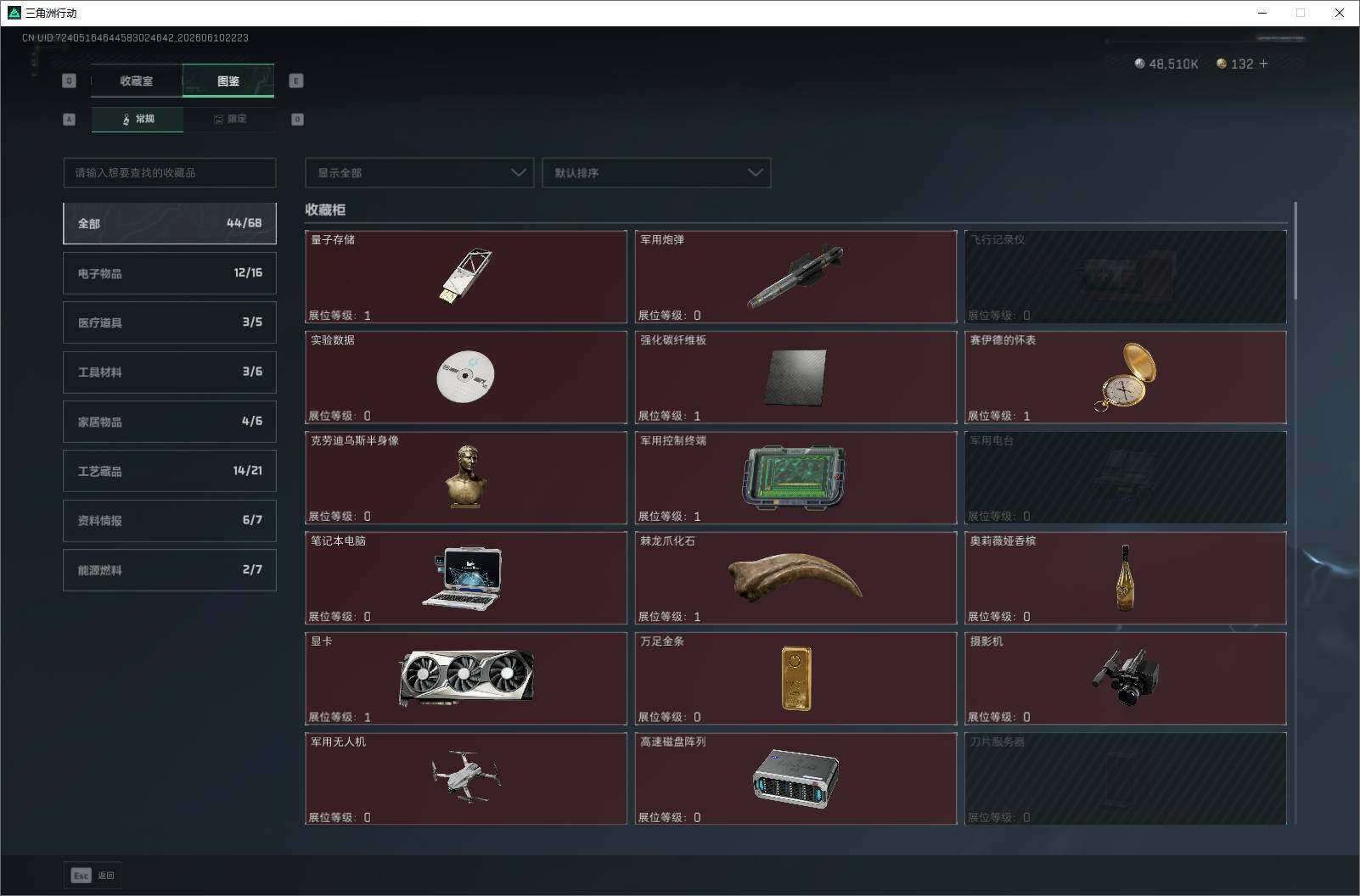Show the 家居物品 category

tap(170, 422)
